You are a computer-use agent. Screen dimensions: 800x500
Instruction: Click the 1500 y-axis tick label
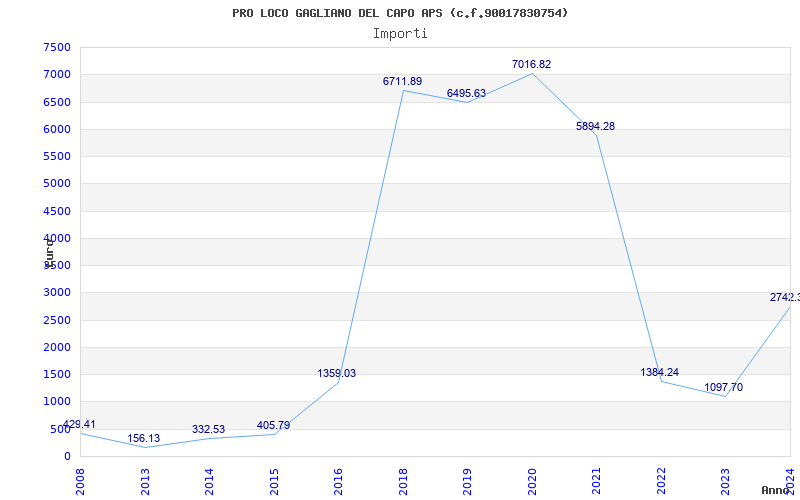57,374
